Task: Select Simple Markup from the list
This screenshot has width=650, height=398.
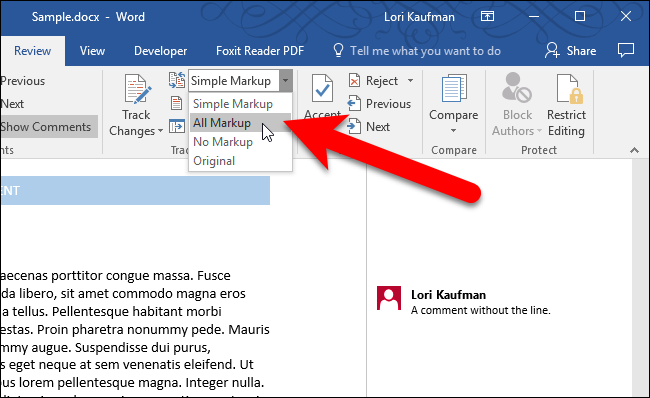Action: click(x=240, y=104)
